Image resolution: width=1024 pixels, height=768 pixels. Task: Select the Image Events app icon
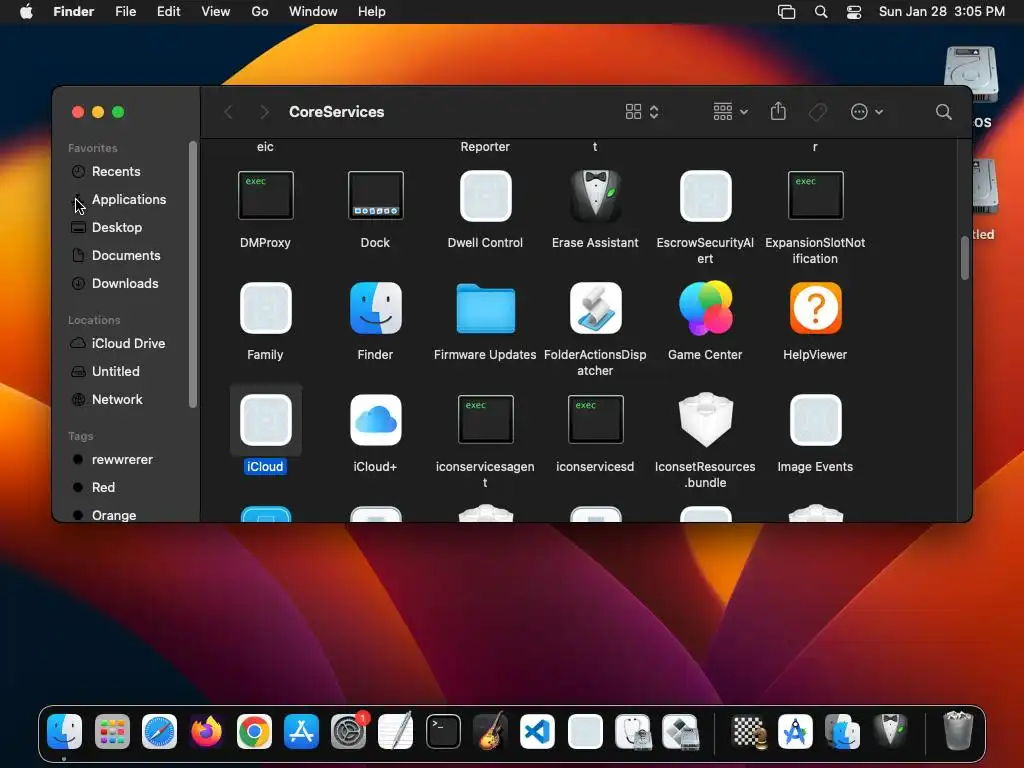coord(815,420)
